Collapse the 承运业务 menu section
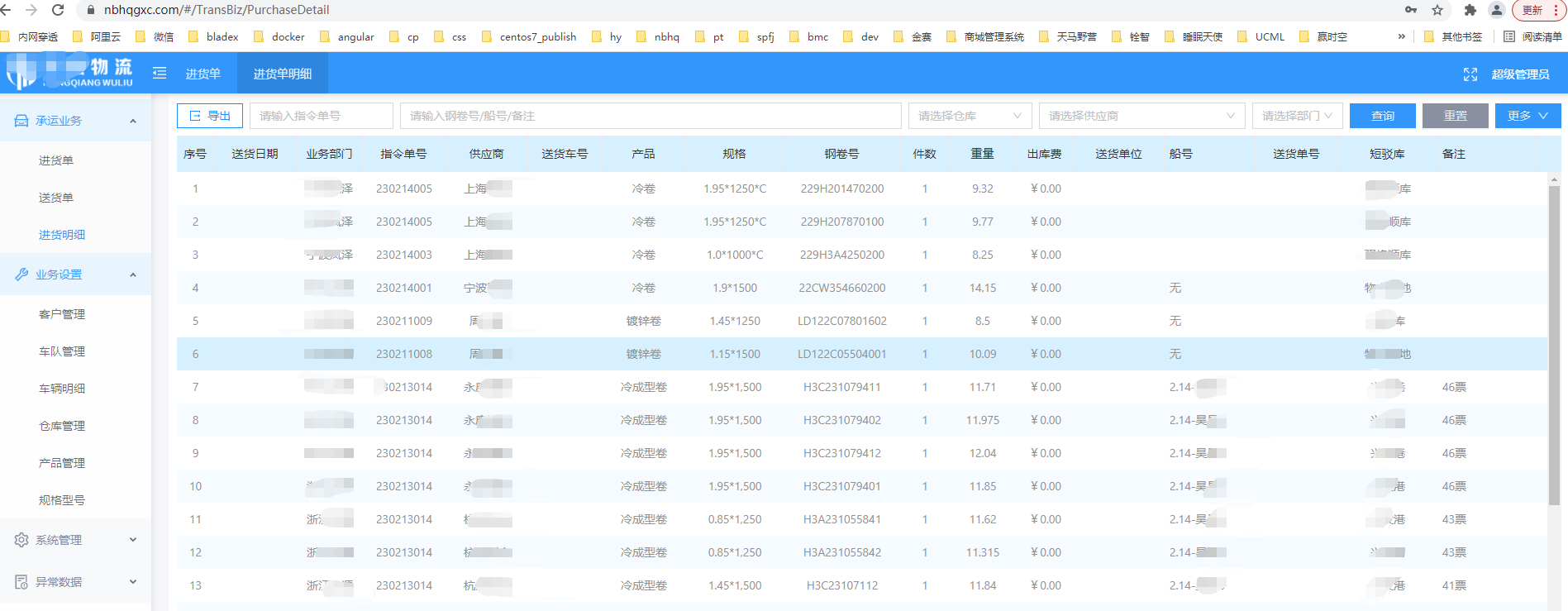Screen dimensions: 1568x611 tap(133, 121)
